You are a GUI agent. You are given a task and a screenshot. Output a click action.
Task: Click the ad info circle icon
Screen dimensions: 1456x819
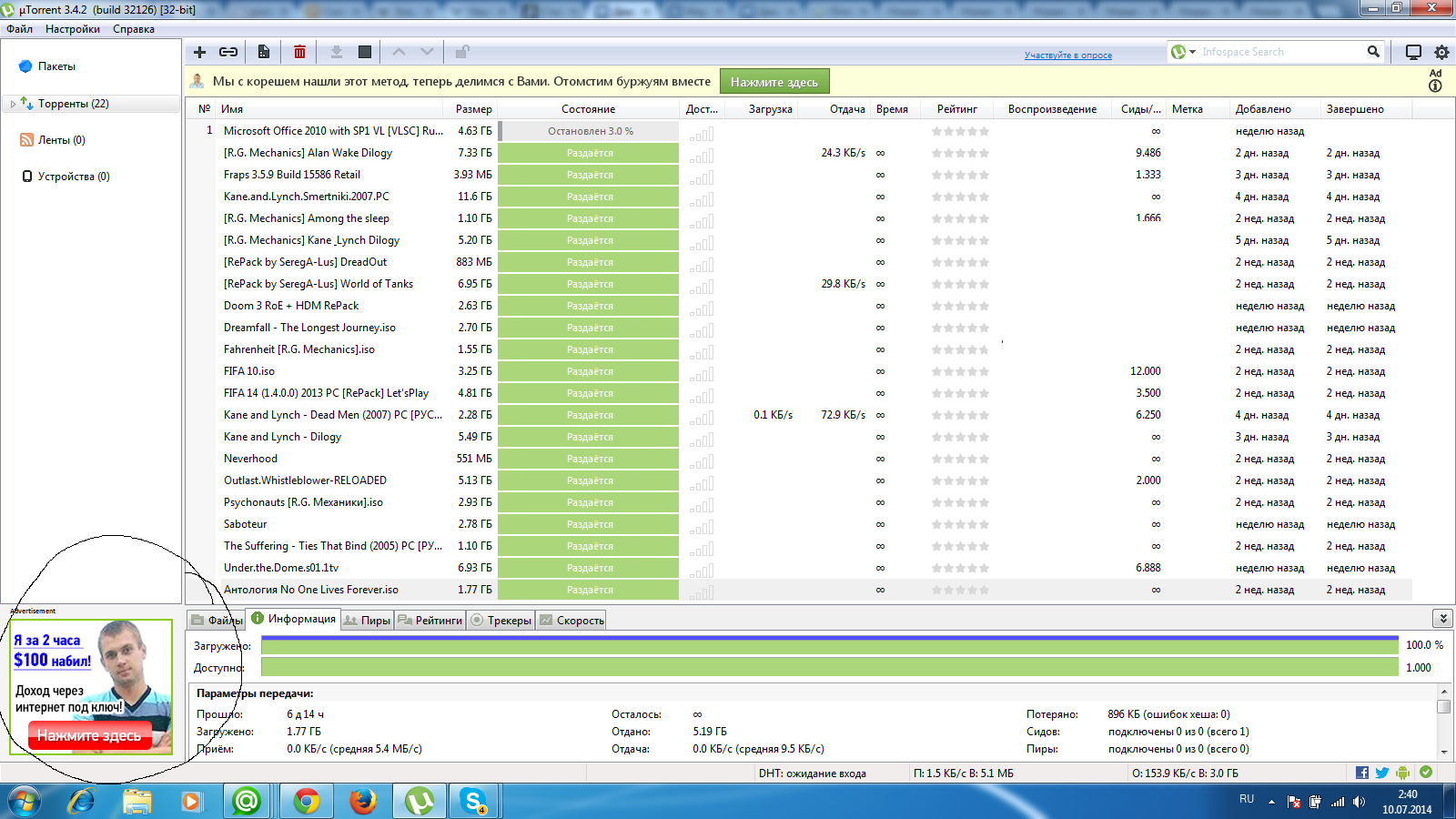[x=1435, y=86]
